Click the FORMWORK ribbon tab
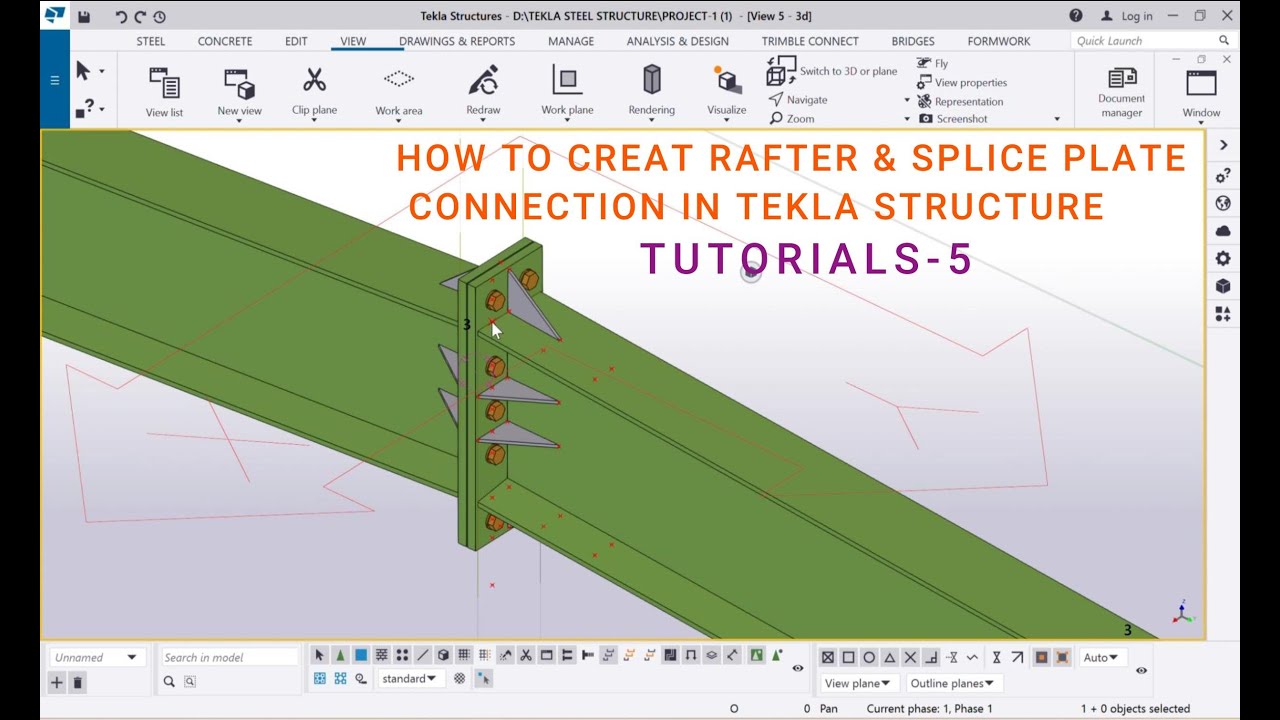The width and height of the screenshot is (1280, 720). 999,41
